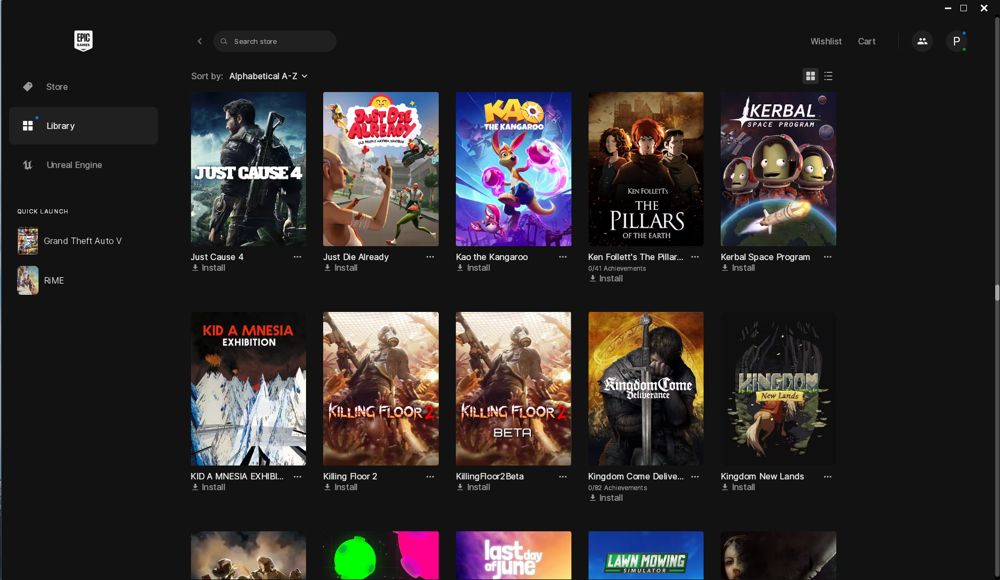Viewport: 1000px width, 580px height.
Task: Open options menu for KillingFloor2Beta
Action: (x=562, y=477)
